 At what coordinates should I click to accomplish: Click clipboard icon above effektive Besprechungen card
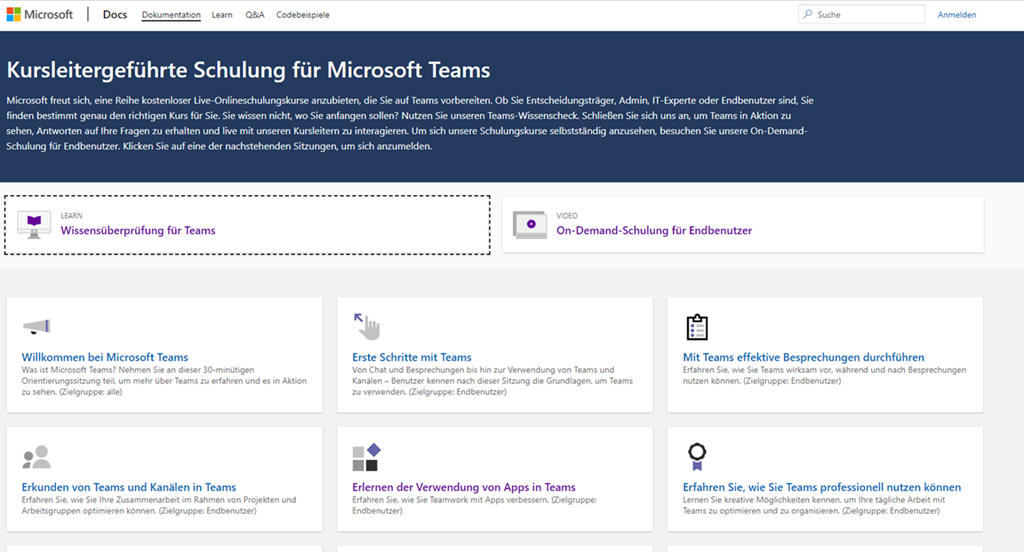(697, 327)
